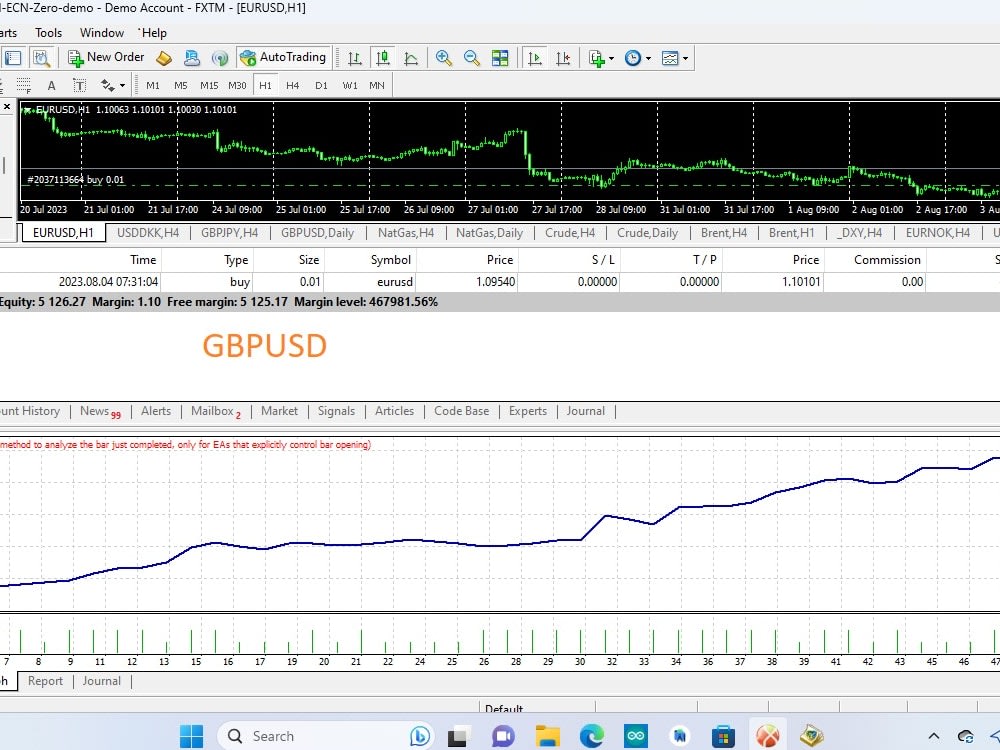The height and width of the screenshot is (750, 1000).
Task: Select the Candlestick chart icon
Action: (x=383, y=57)
